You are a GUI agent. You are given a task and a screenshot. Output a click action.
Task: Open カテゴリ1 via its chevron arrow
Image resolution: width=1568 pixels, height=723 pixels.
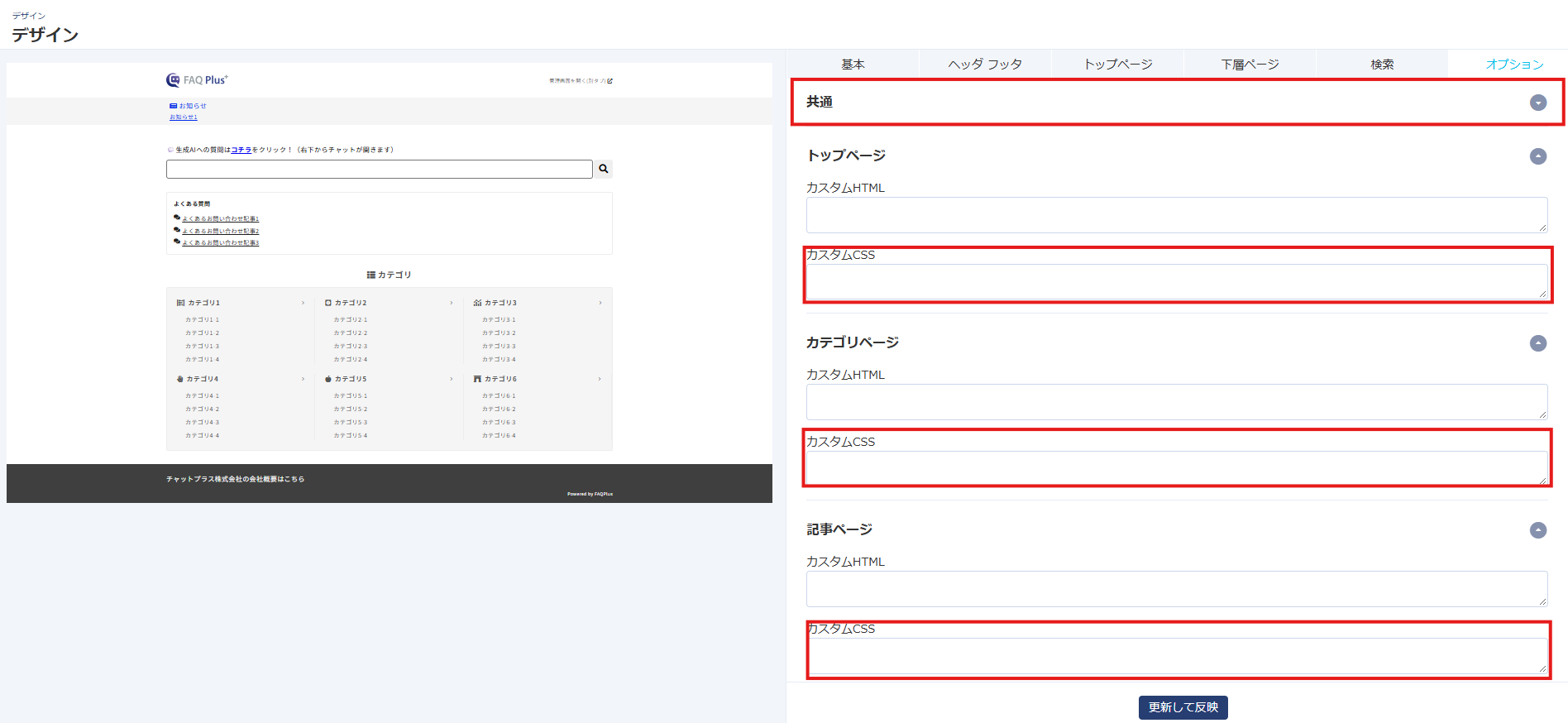pyautogui.click(x=304, y=303)
